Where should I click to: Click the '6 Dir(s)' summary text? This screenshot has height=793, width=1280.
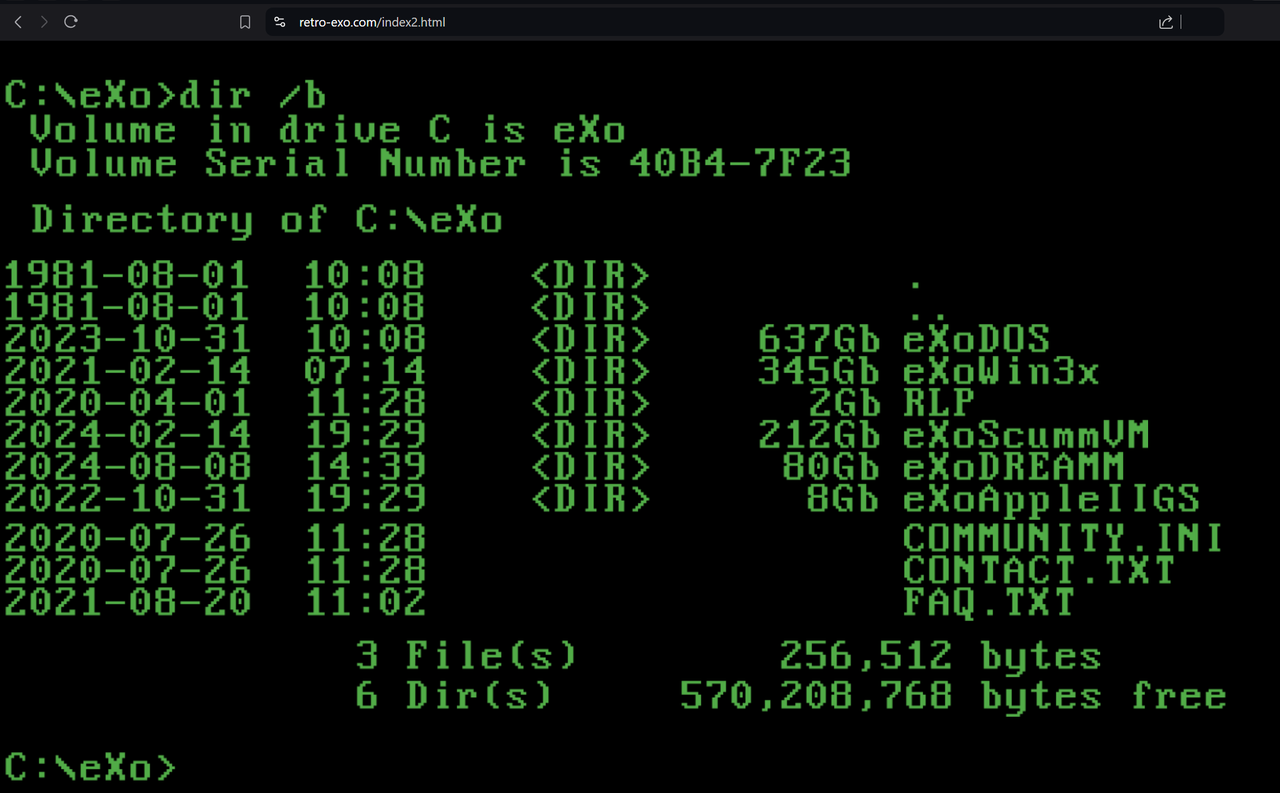click(x=453, y=696)
